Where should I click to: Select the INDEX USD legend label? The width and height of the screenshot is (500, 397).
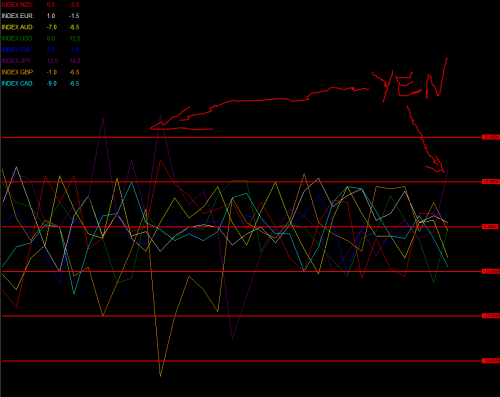pyautogui.click(x=17, y=39)
